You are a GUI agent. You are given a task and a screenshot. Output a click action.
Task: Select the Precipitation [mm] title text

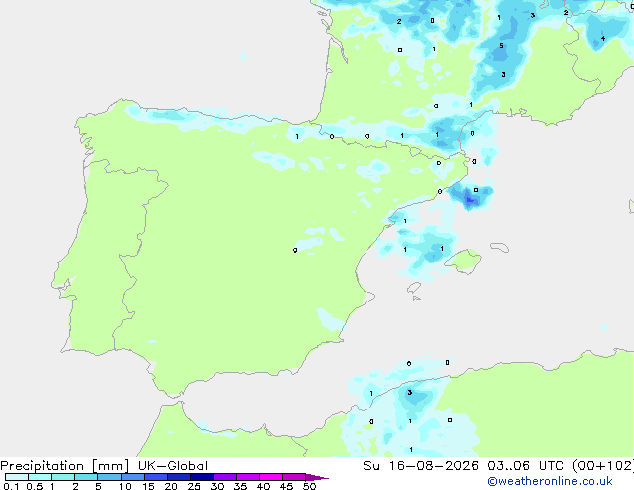[65, 466]
